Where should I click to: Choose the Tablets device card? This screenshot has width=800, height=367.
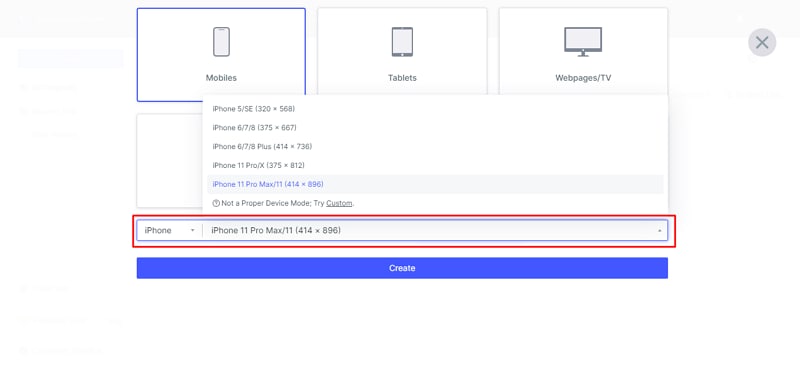click(x=402, y=51)
